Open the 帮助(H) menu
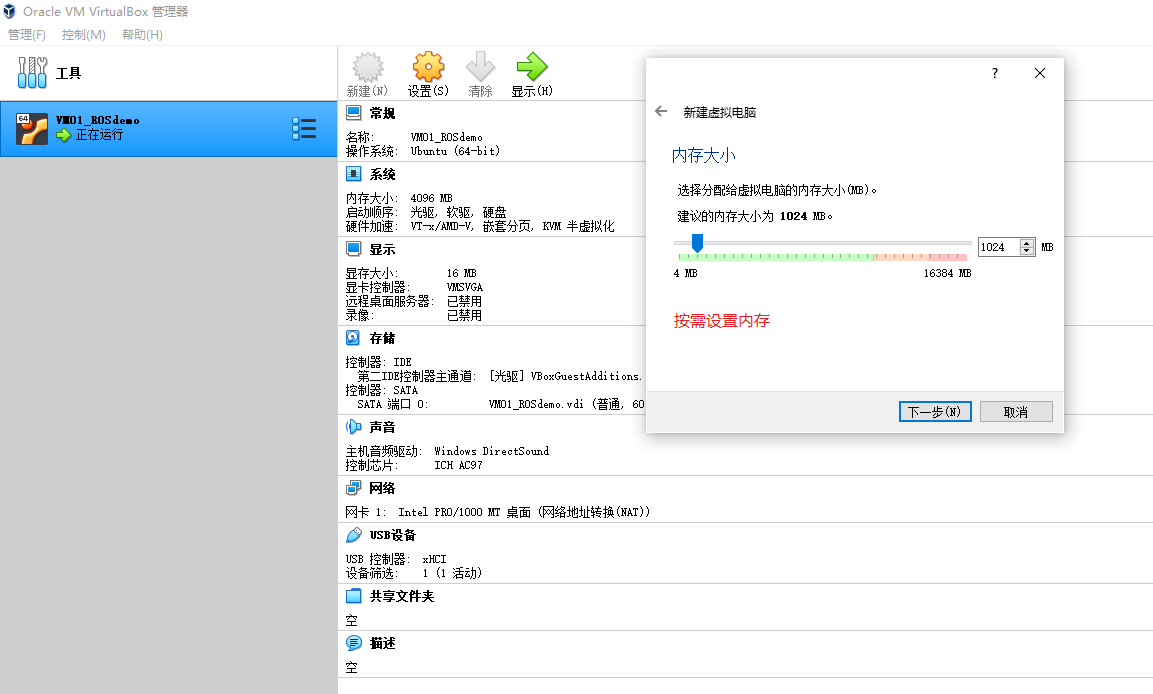Screen dimensions: 1153x694 point(142,35)
